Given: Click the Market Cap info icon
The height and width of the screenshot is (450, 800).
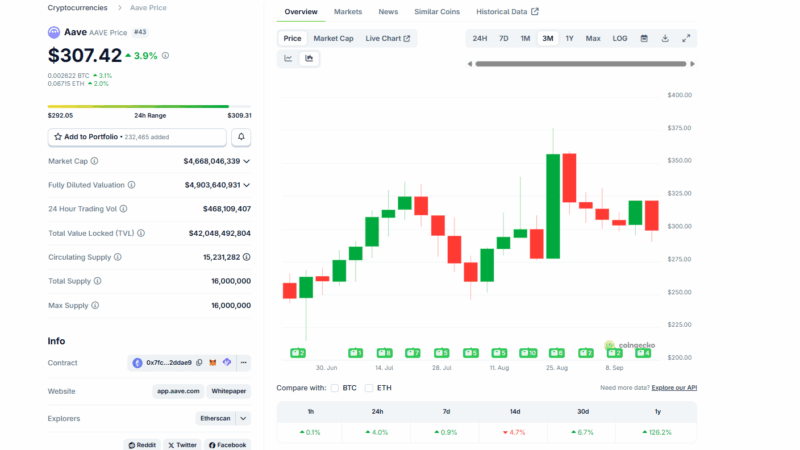Looking at the screenshot, I should (95, 161).
